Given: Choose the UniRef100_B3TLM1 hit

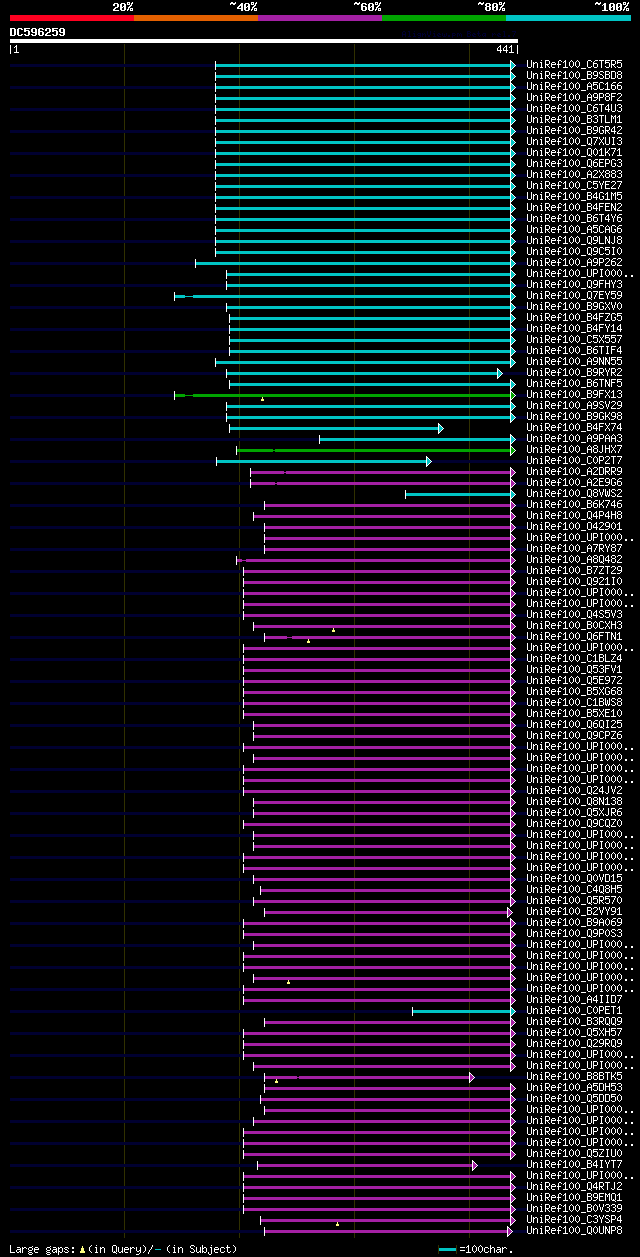Looking at the screenshot, I should click(574, 119).
